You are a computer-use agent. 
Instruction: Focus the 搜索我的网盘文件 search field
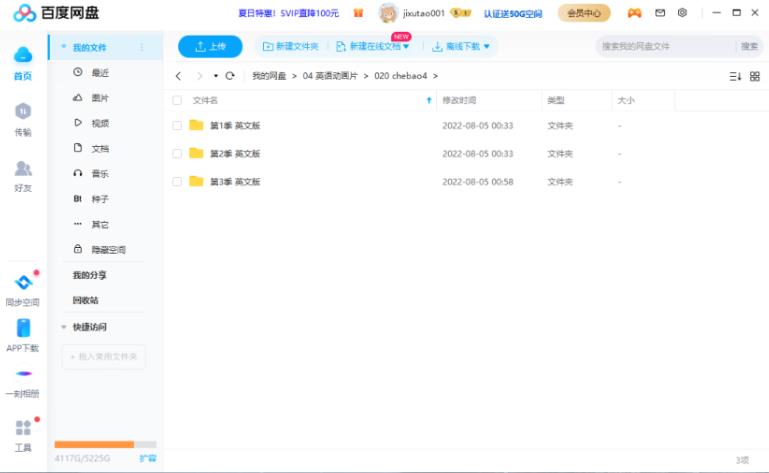[666, 46]
